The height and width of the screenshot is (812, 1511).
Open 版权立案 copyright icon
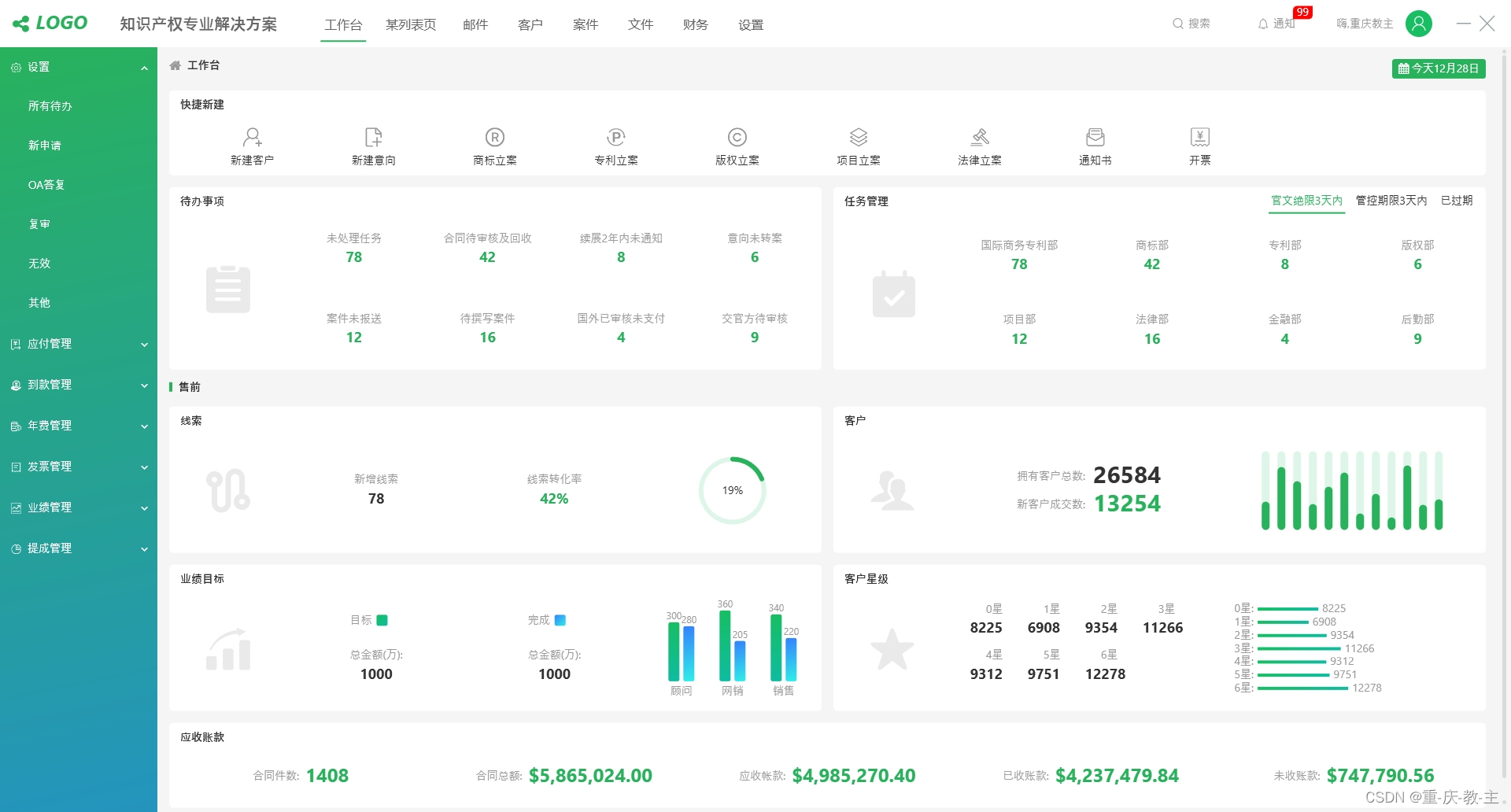[737, 137]
